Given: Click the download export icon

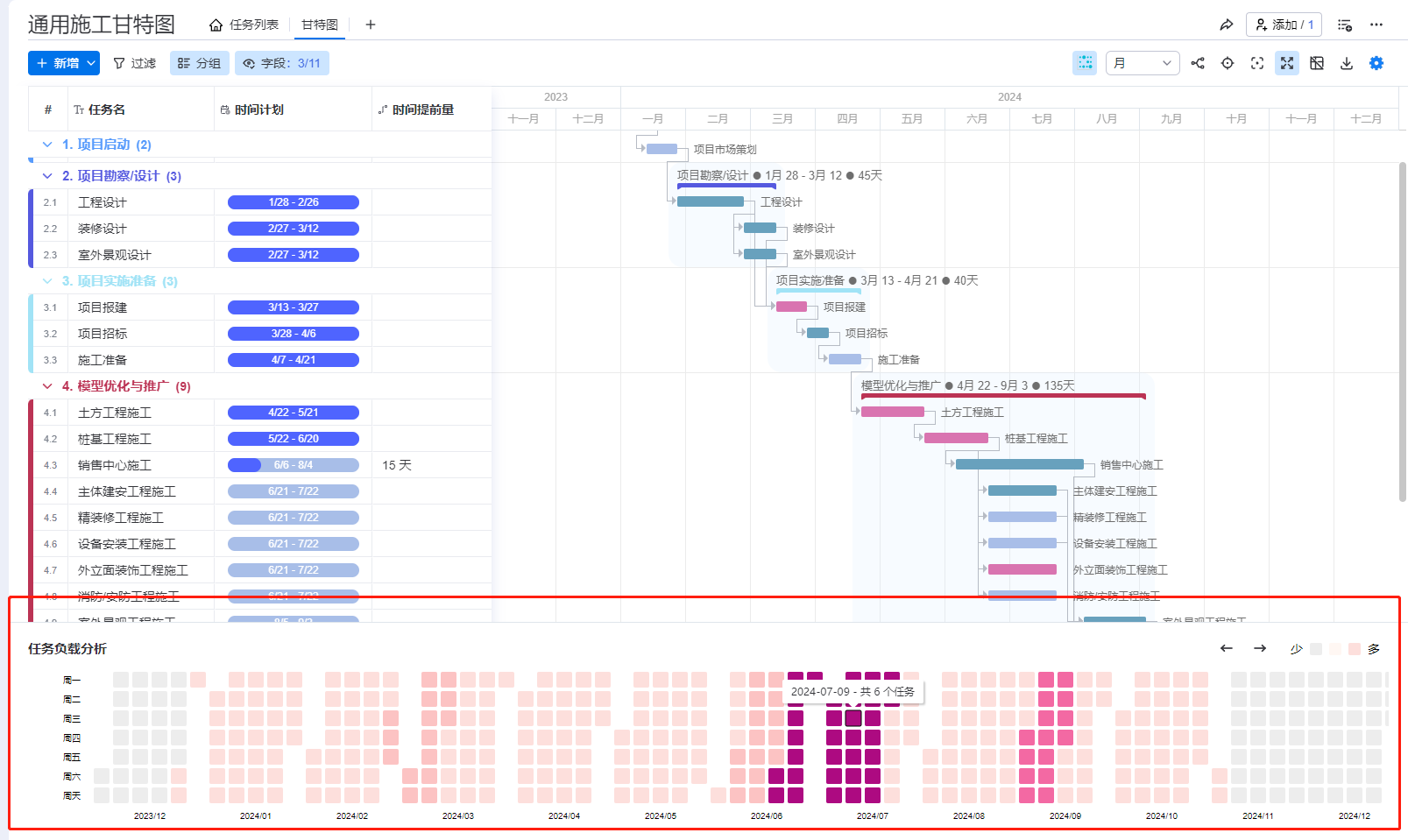Looking at the screenshot, I should [x=1347, y=63].
